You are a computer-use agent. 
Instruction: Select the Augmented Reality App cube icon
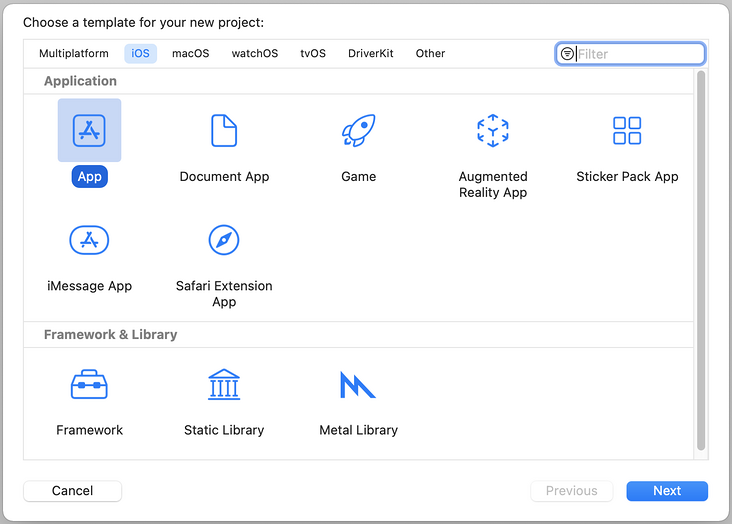point(493,130)
